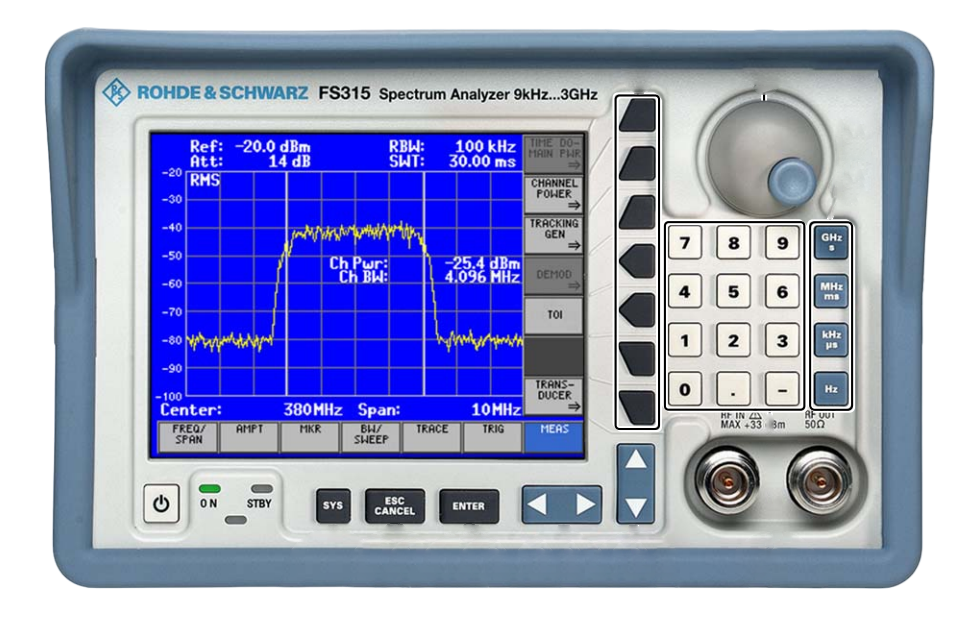Viewport: 958px width, 617px height.
Task: Click the RF IN connector
Action: [x=728, y=483]
